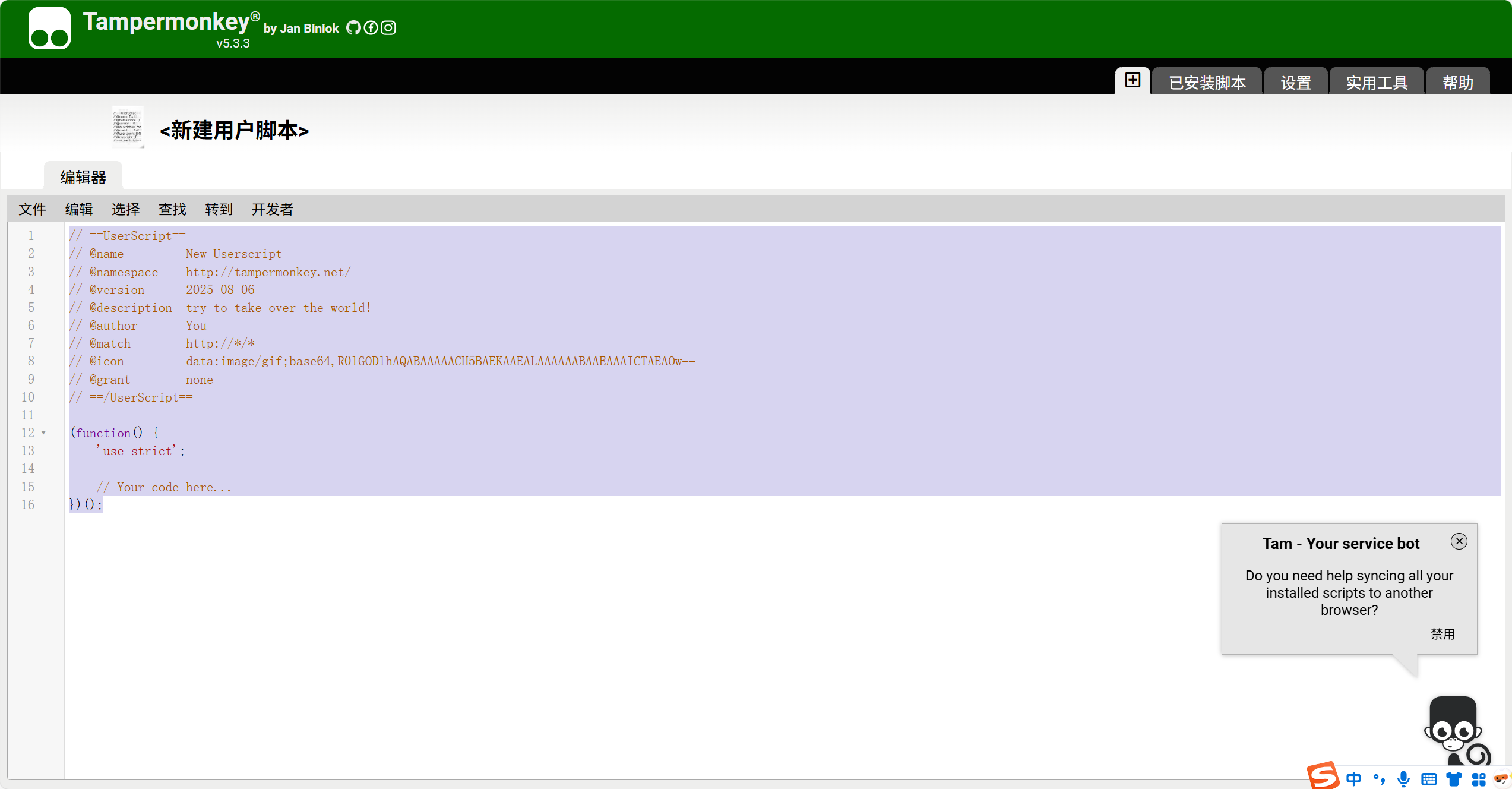Toggle Chinese/English input mode '中'
The width and height of the screenshot is (1512, 789).
point(1354,778)
